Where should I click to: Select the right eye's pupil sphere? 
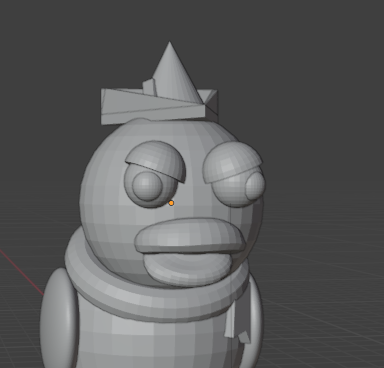coord(256,187)
